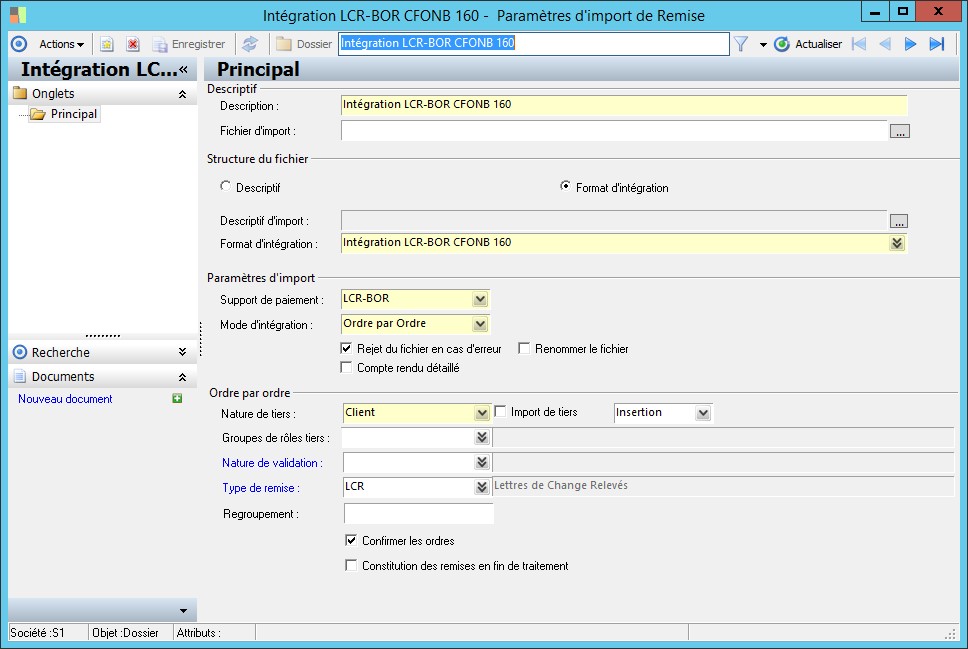Screen dimensions: 968x649
Task: Go to the next record arrow
Action: click(910, 44)
